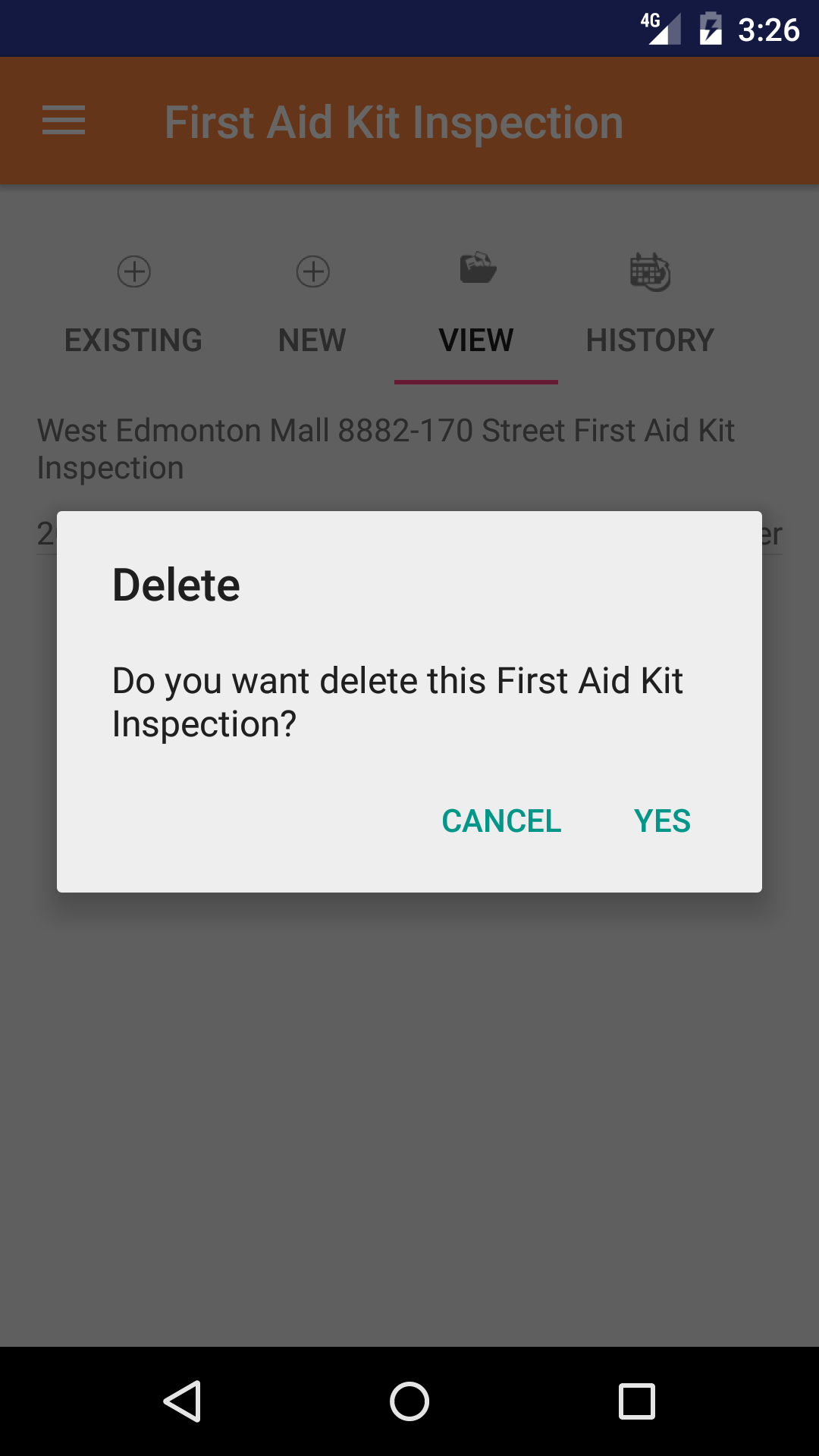Go to the HISTORY tab label
The height and width of the screenshot is (1456, 819).
[650, 340]
